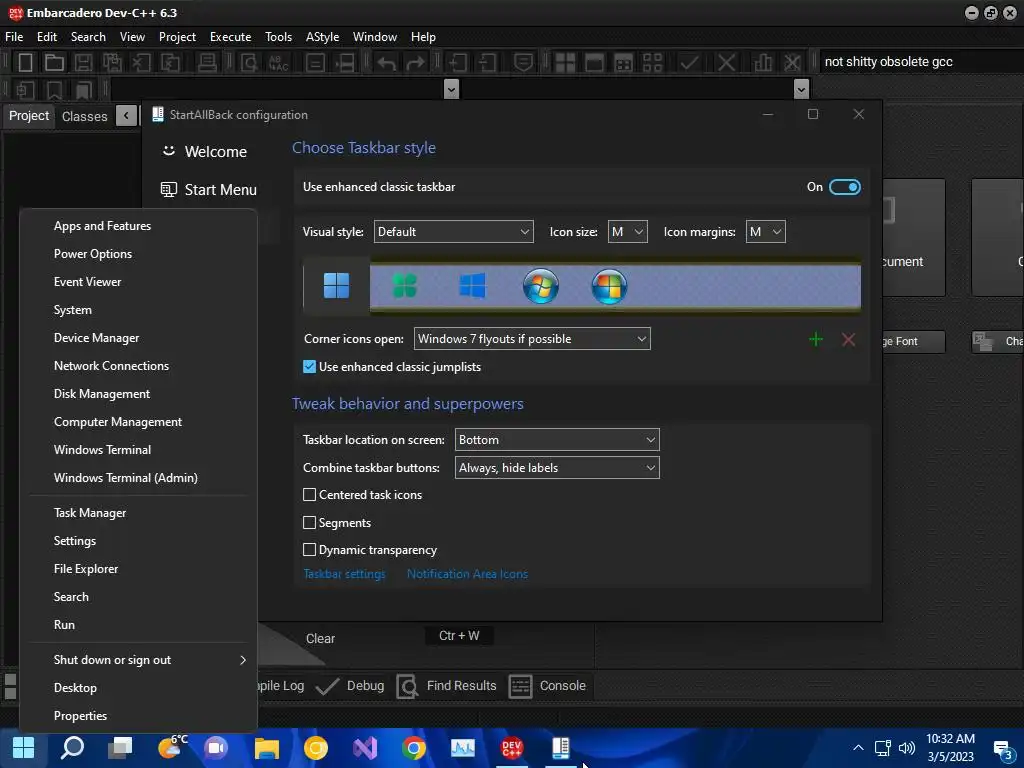The height and width of the screenshot is (768, 1024).
Task: Click the green plus icon in StartAllBack
Action: tap(816, 340)
